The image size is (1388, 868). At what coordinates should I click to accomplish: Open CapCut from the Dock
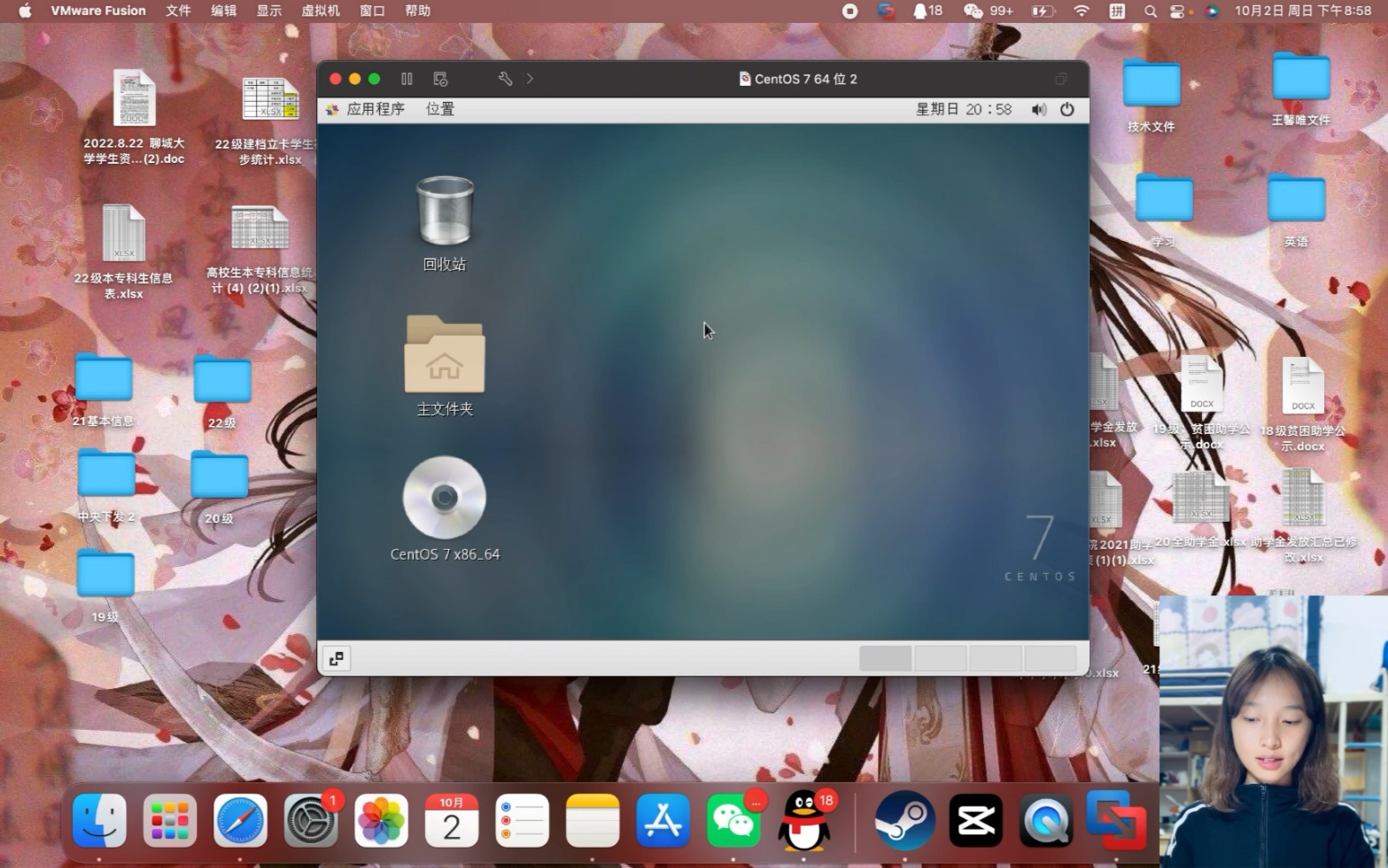(x=975, y=820)
